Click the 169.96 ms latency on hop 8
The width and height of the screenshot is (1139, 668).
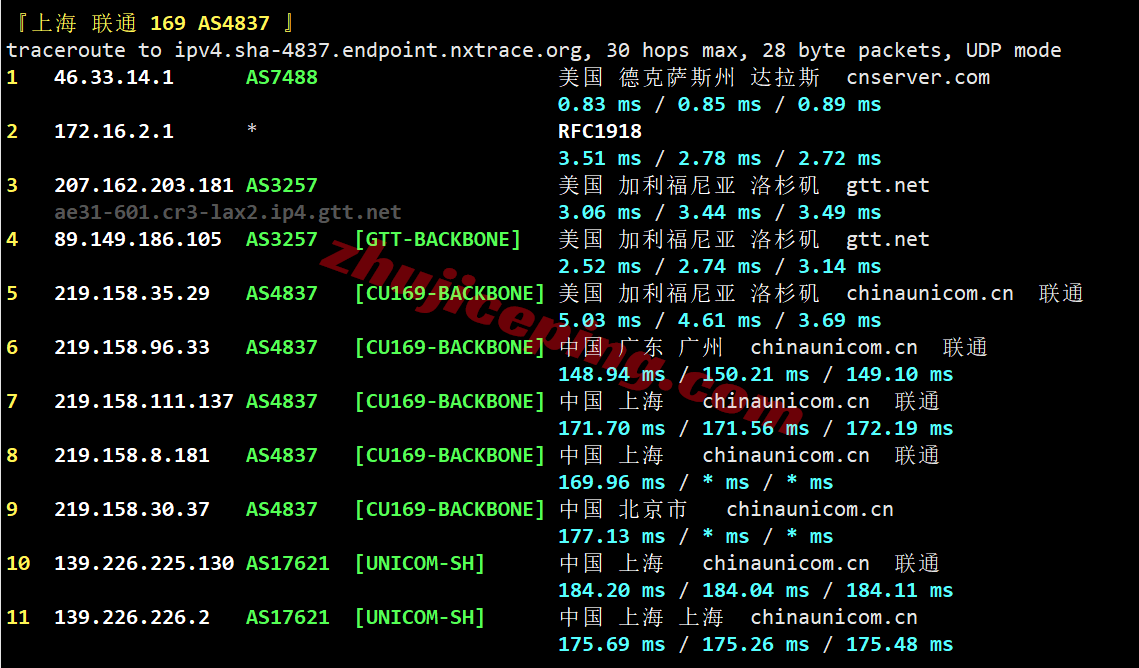(x=612, y=483)
